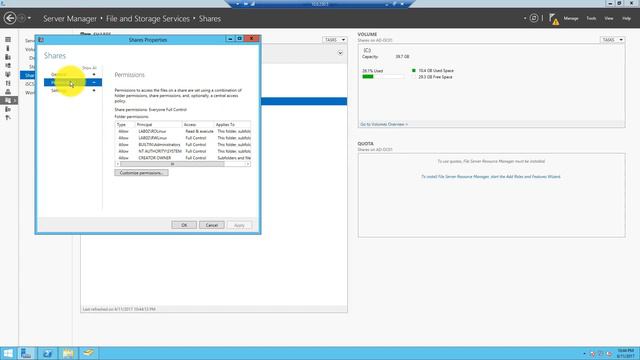Click OK in Shares Properties

pyautogui.click(x=184, y=225)
